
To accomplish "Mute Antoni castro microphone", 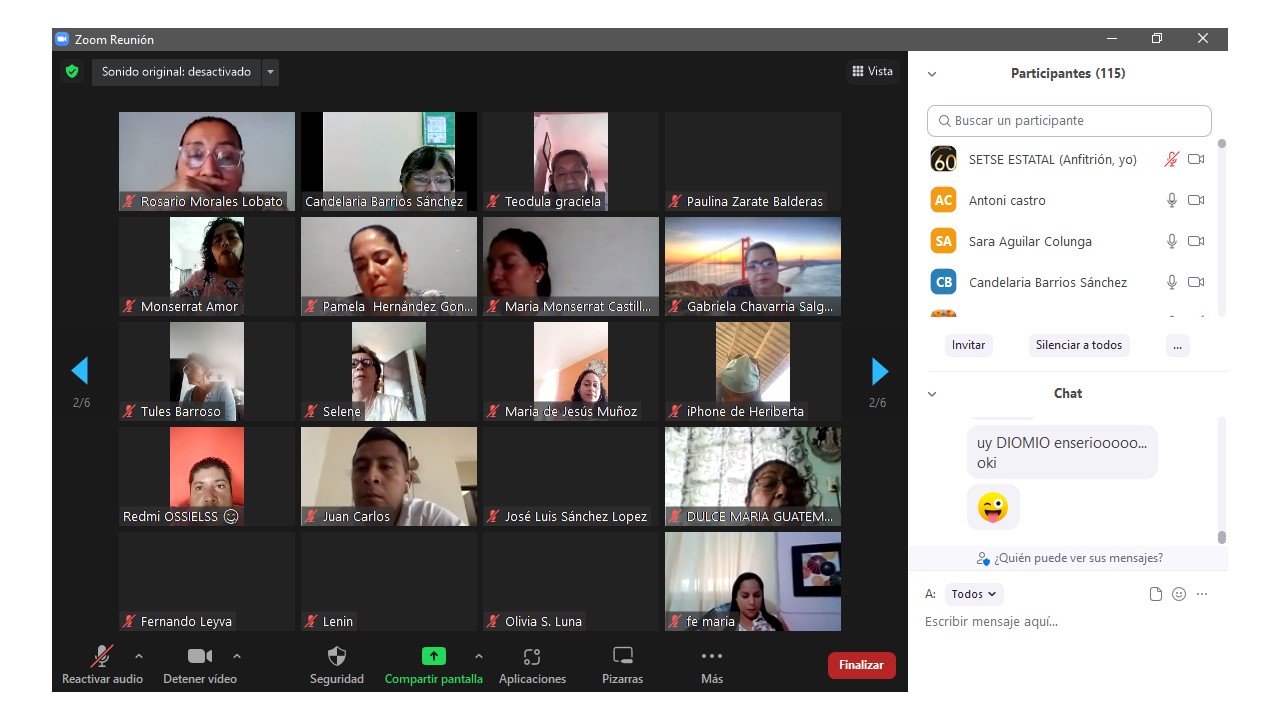I will (x=1172, y=200).
